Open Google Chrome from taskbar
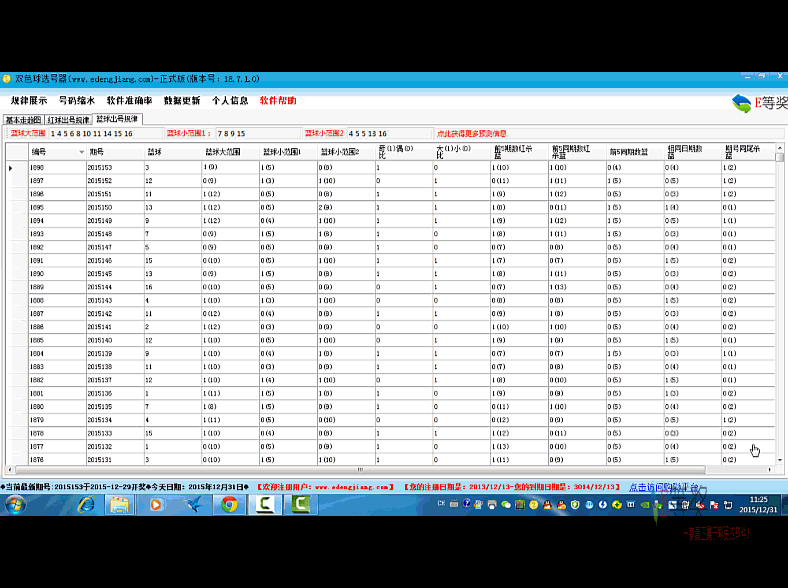 [229, 504]
